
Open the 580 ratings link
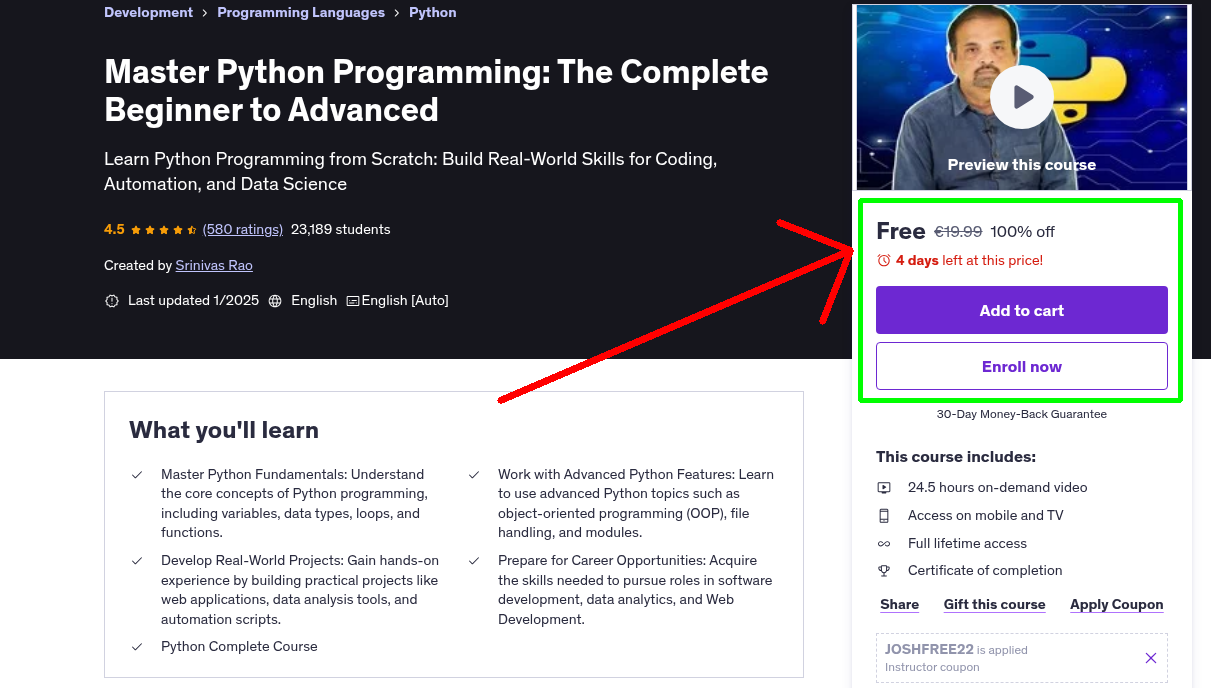[243, 230]
